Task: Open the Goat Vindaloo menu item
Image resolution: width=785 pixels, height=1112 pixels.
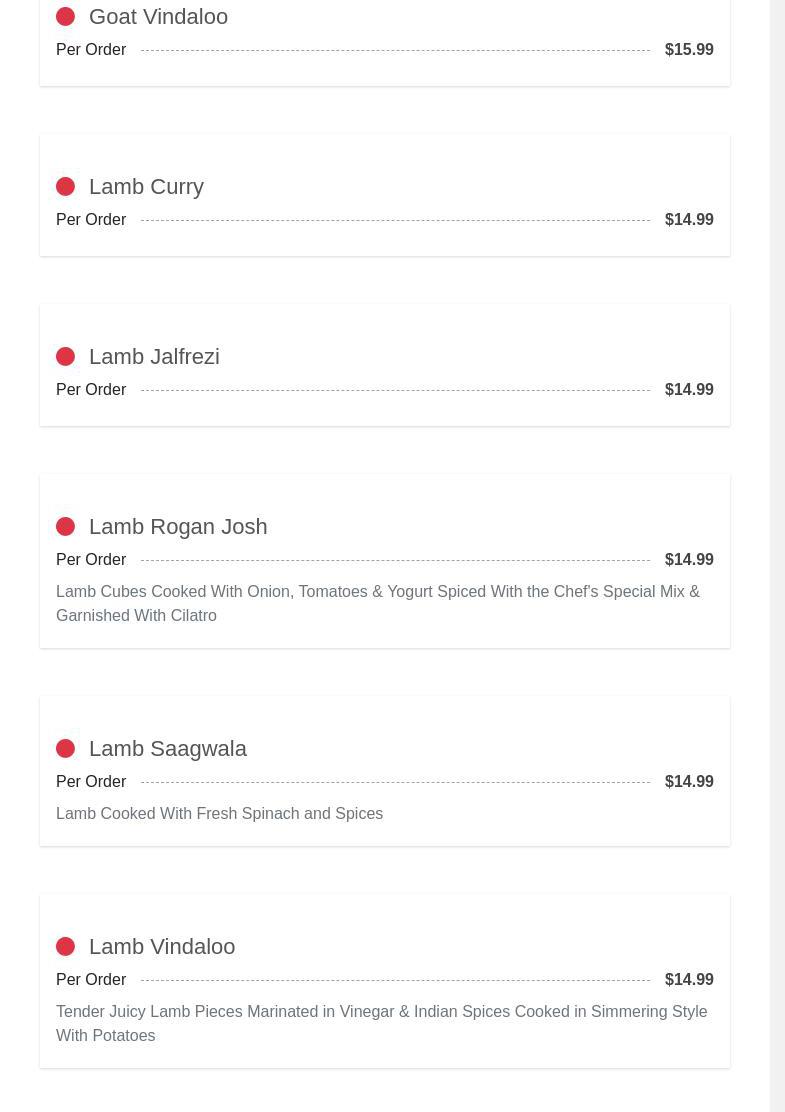Action: pyautogui.click(x=158, y=17)
